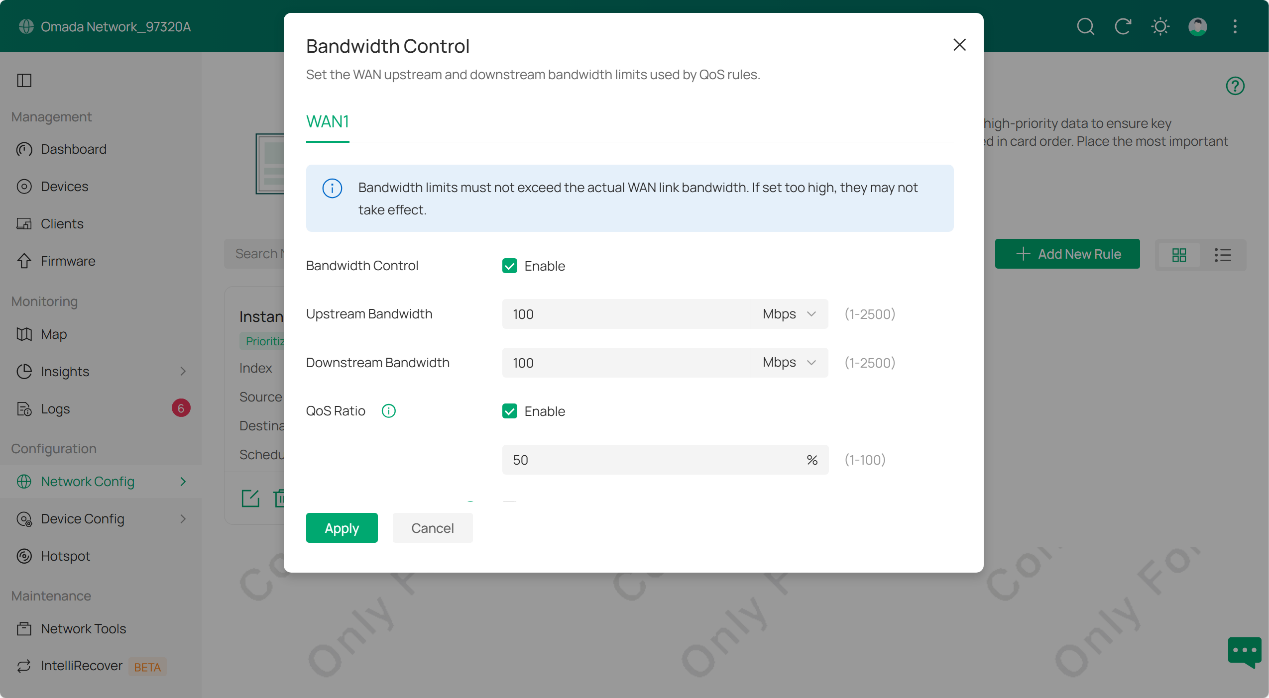This screenshot has width=1269, height=698.
Task: Uncheck the QoS Ratio Enable checkbox
Action: 509,410
